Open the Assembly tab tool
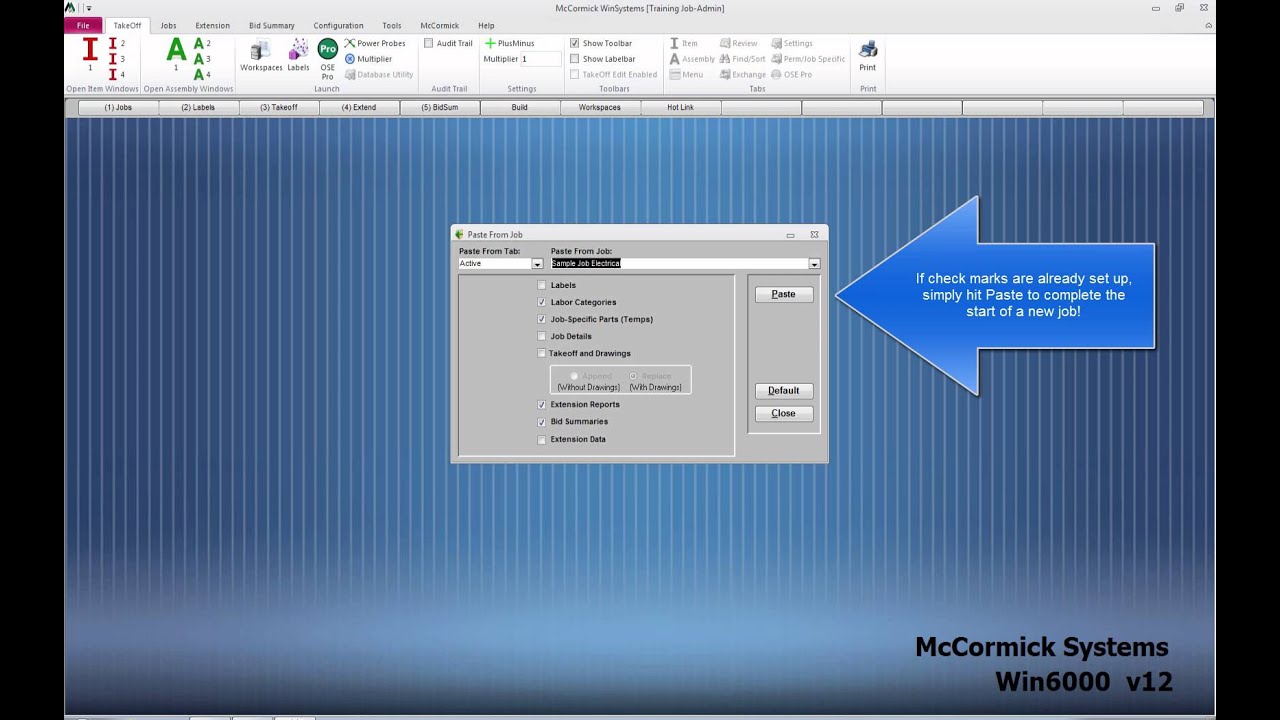Screen dimensions: 1280x720 pyautogui.click(x=692, y=59)
